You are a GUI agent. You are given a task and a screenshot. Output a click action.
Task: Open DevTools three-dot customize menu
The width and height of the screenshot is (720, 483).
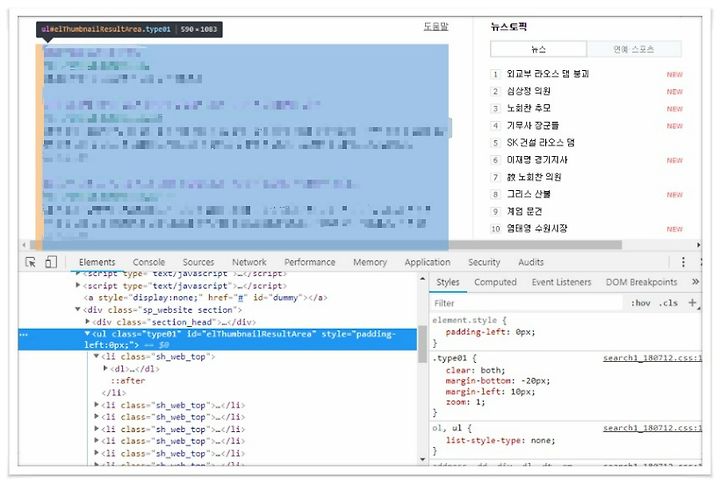tap(683, 262)
